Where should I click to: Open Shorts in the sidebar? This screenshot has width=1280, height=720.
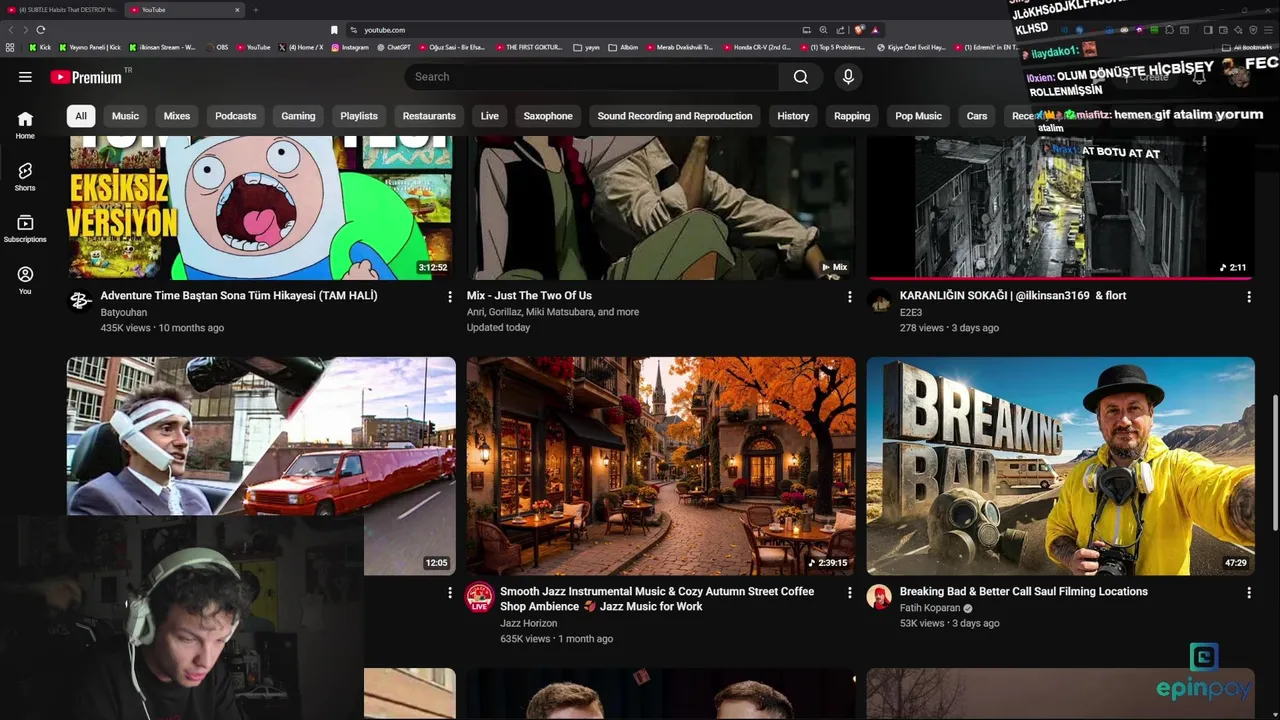[25, 177]
